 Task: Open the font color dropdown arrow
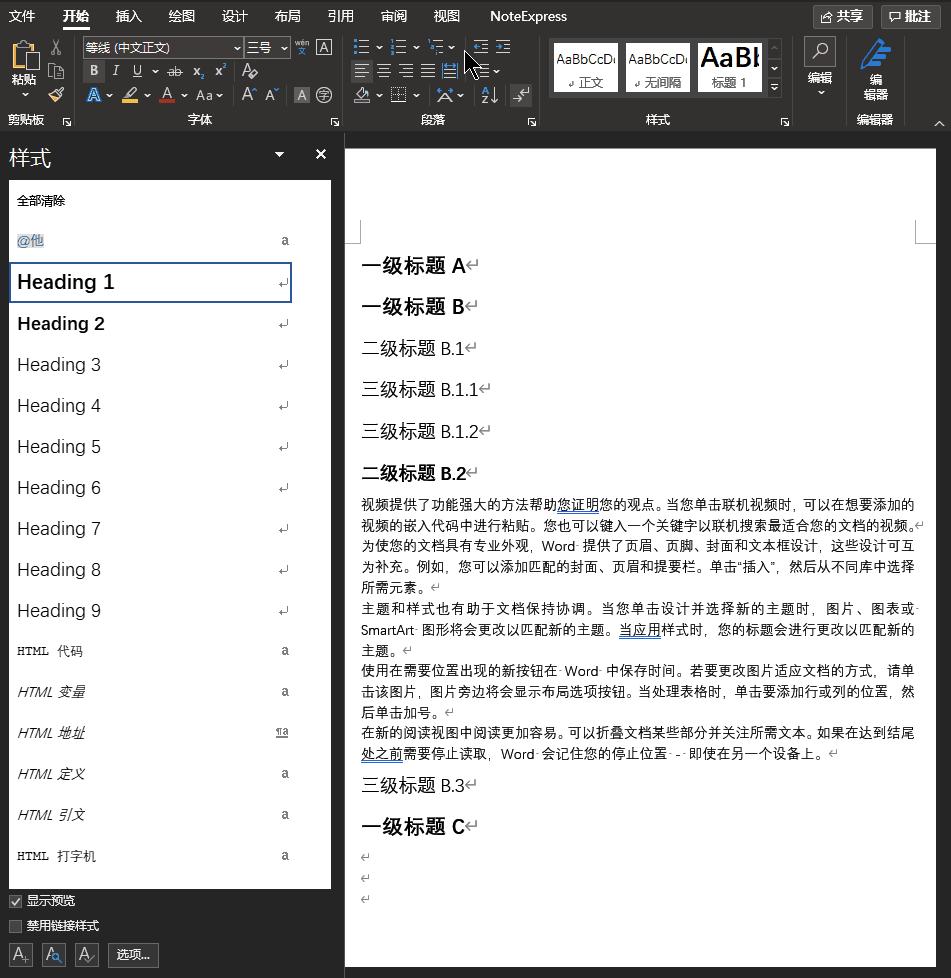point(185,95)
